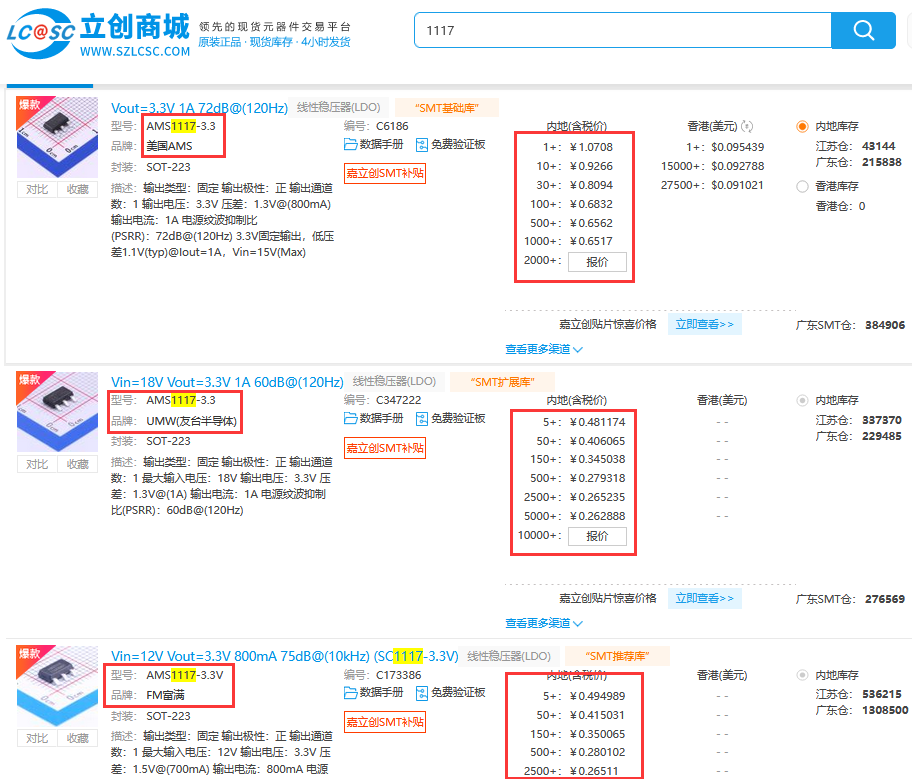Open 立即查看>> link for 美国AMS product
The height and width of the screenshot is (779, 912).
tap(704, 324)
